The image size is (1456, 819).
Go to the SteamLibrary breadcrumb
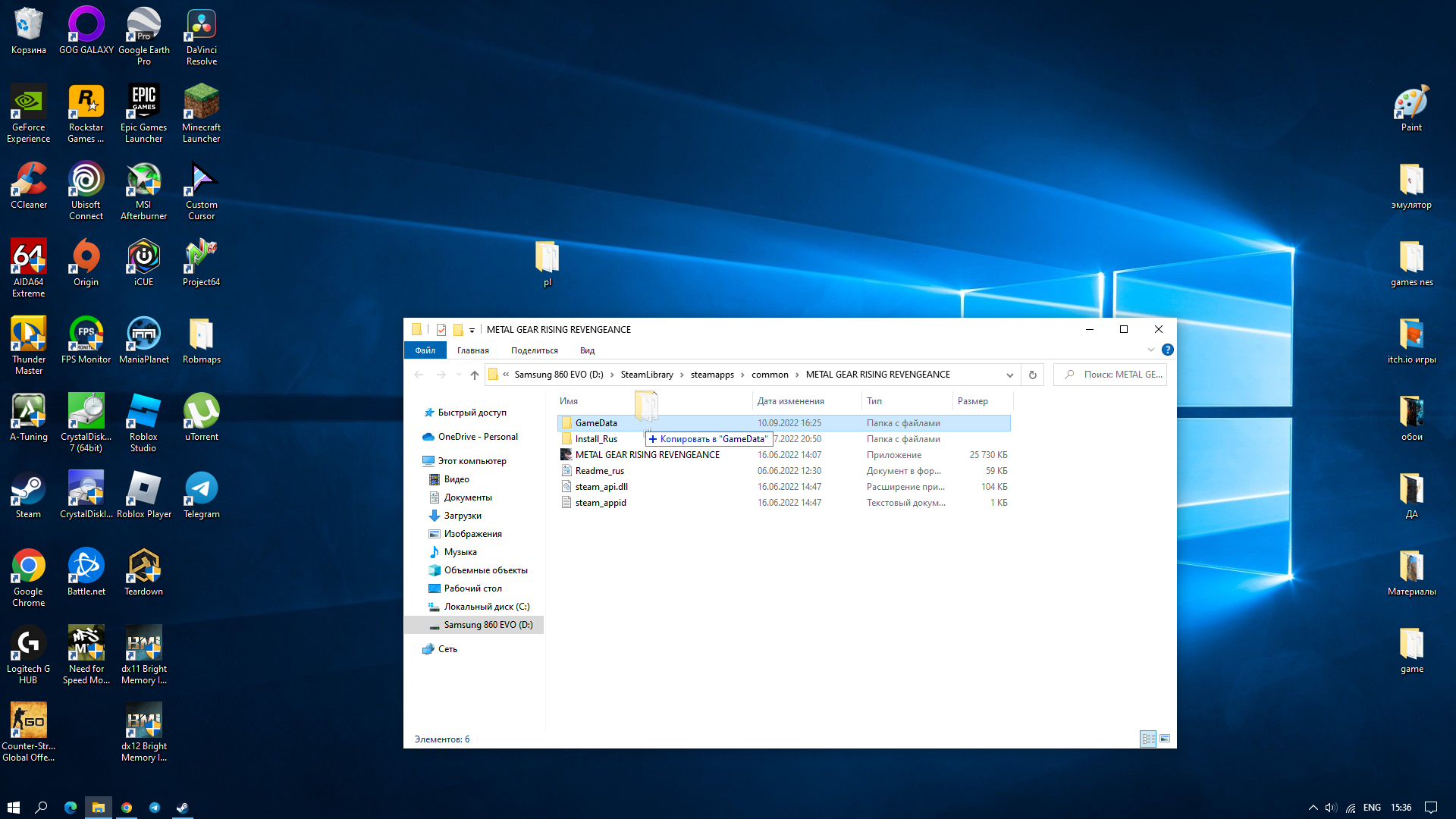pos(647,375)
